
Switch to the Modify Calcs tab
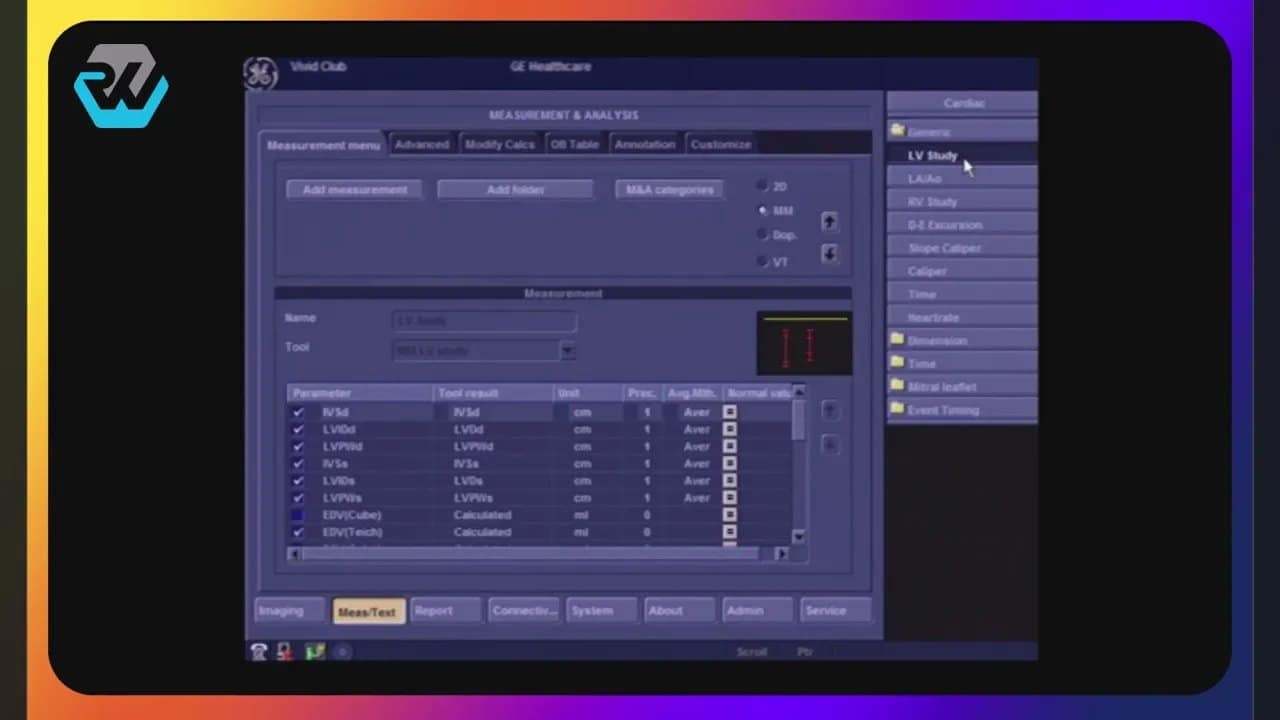pos(500,143)
